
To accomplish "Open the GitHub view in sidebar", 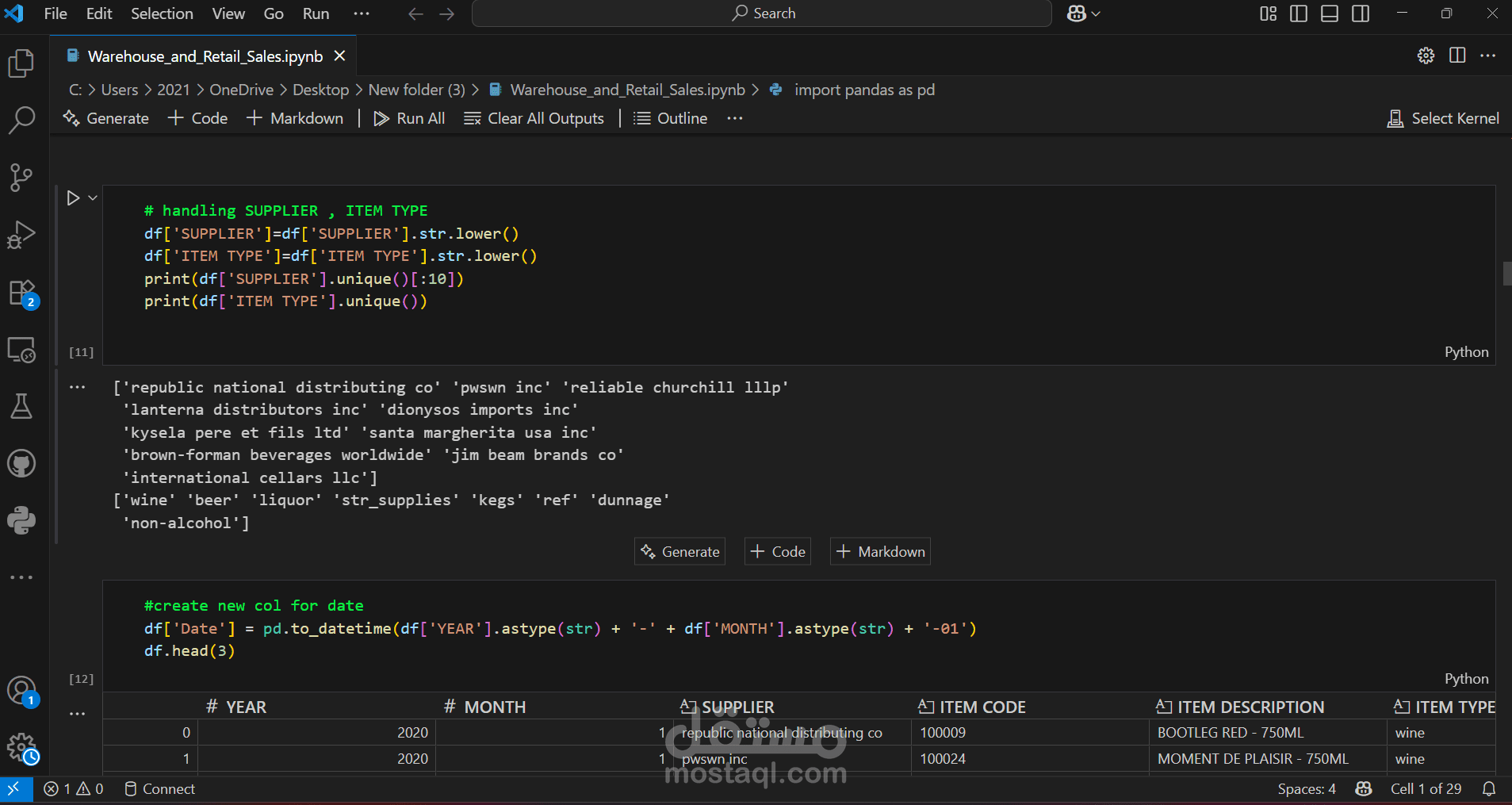I will pyautogui.click(x=21, y=463).
